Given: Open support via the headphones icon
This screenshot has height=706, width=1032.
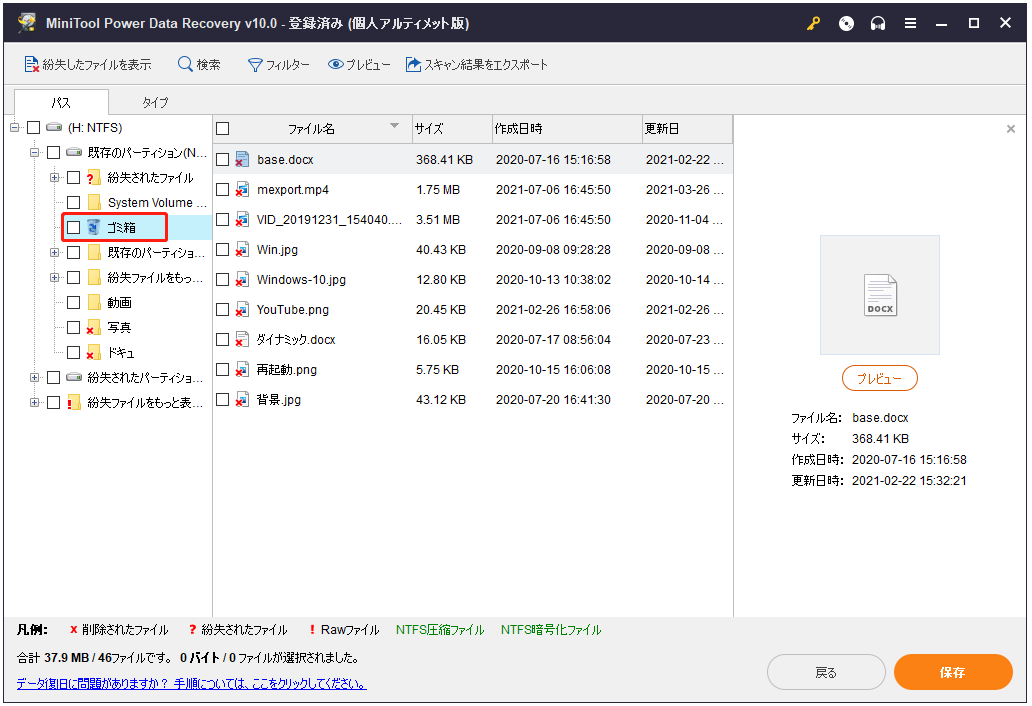Looking at the screenshot, I should click(878, 24).
